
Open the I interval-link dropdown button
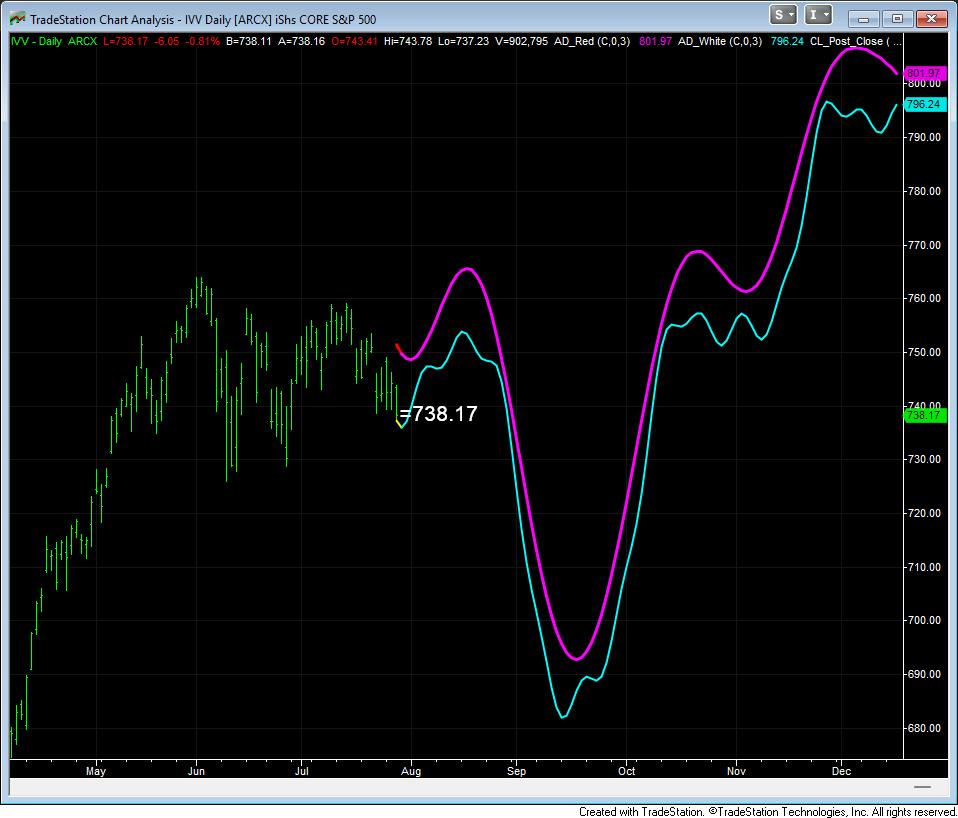(x=818, y=15)
